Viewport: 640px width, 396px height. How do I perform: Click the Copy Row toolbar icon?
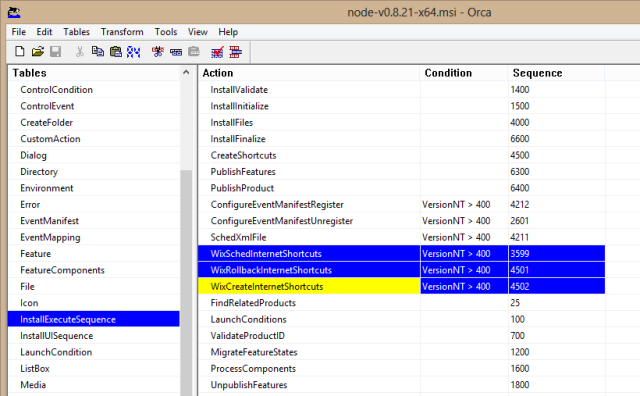click(176, 52)
